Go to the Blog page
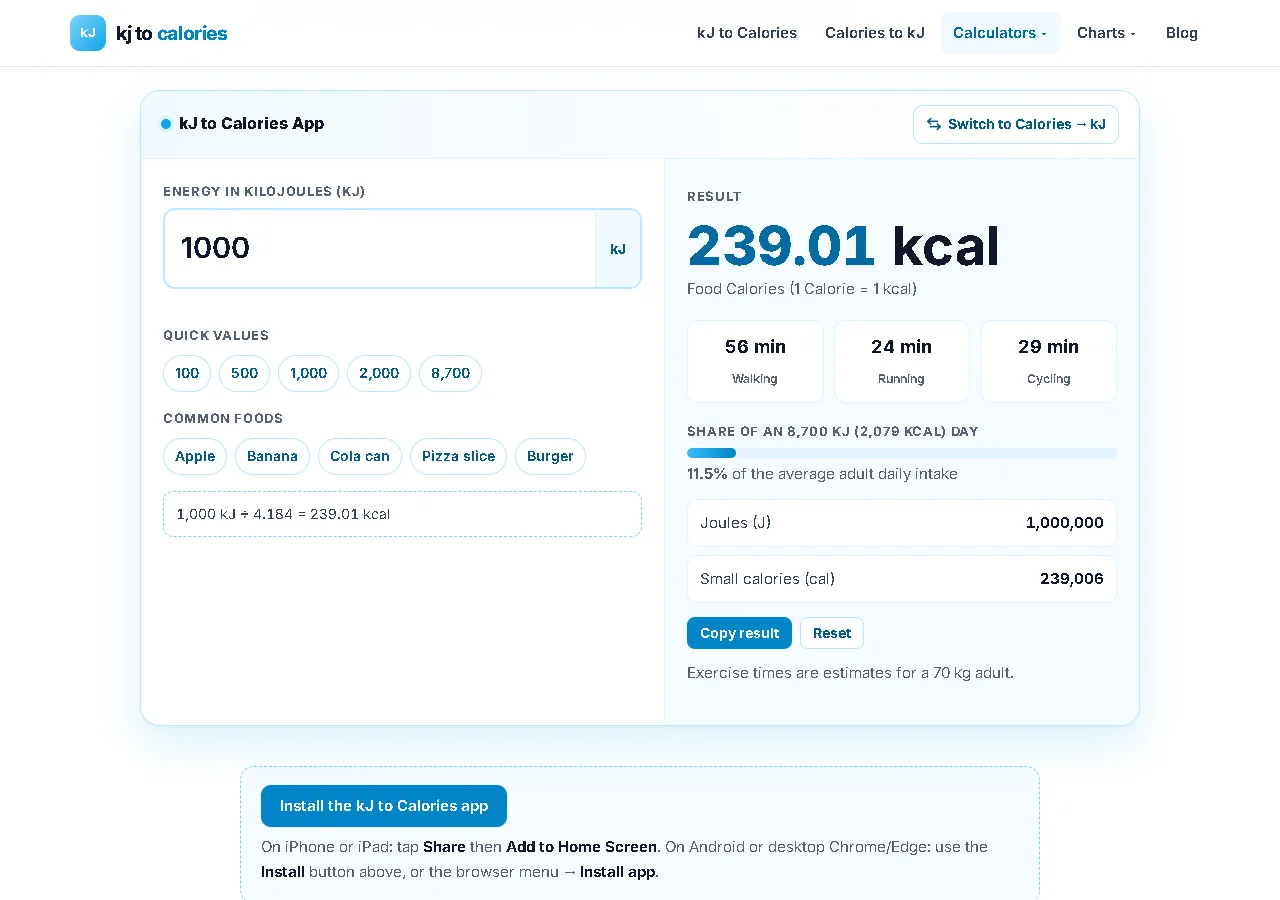Screen dimensions: 1280x900 (1182, 33)
